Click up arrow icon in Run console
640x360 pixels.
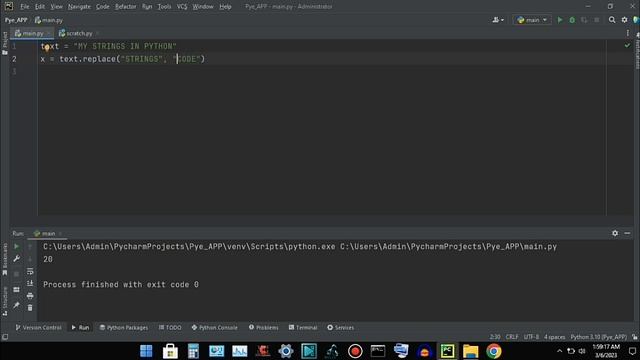(30, 247)
